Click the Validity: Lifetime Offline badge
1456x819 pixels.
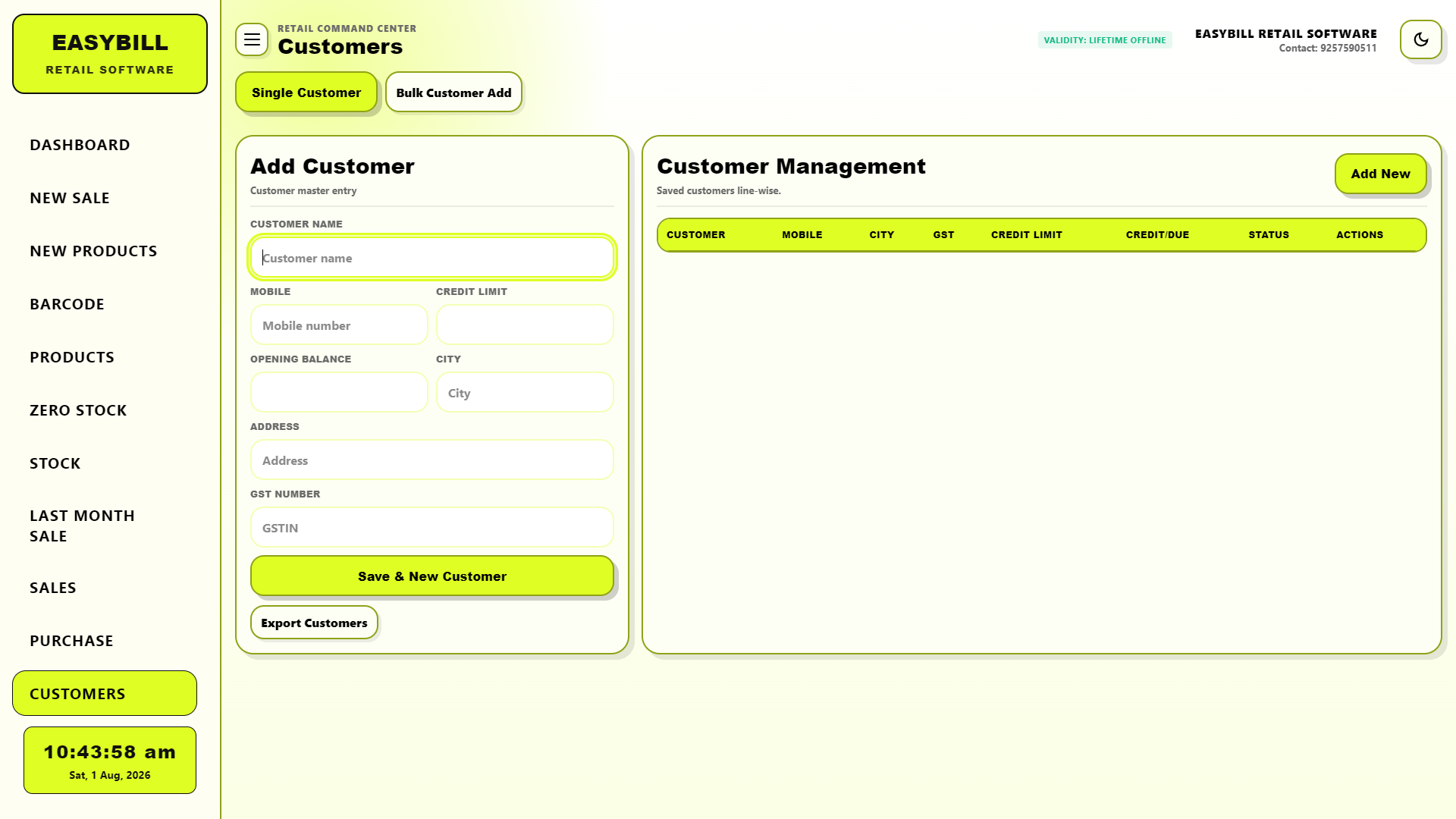pyautogui.click(x=1105, y=40)
